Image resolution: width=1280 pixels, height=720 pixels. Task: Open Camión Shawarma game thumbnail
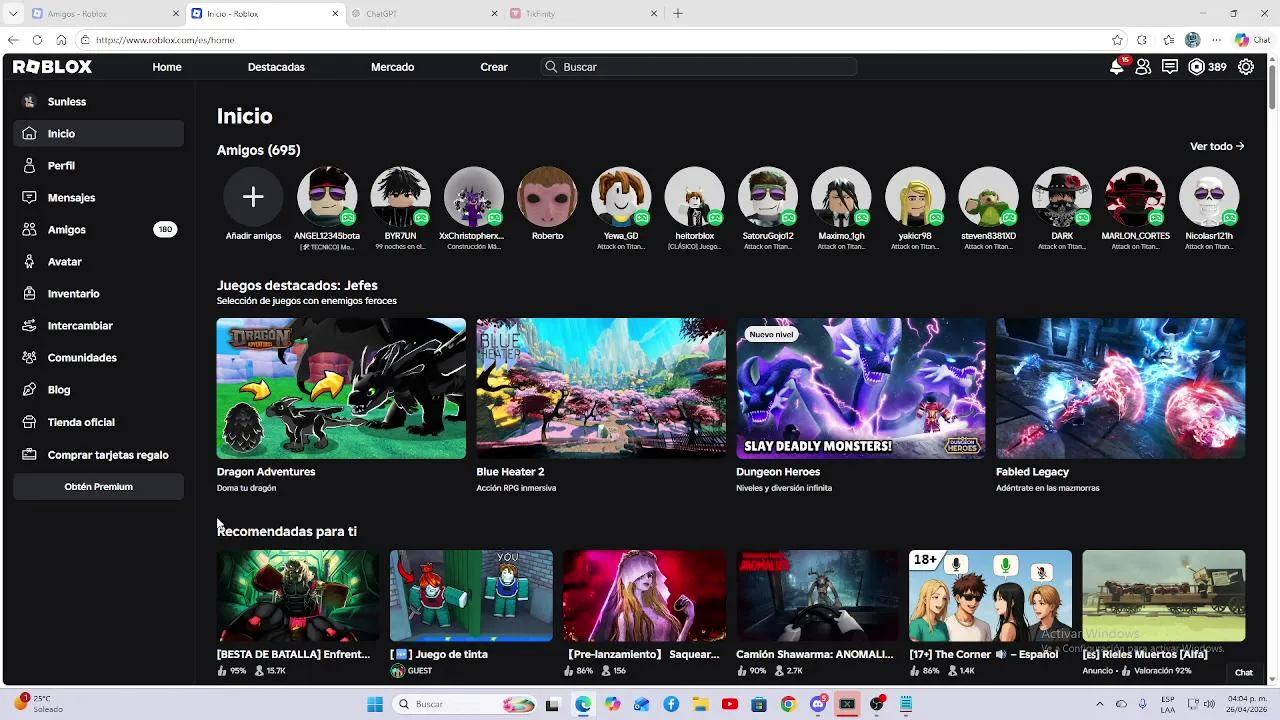click(x=817, y=595)
